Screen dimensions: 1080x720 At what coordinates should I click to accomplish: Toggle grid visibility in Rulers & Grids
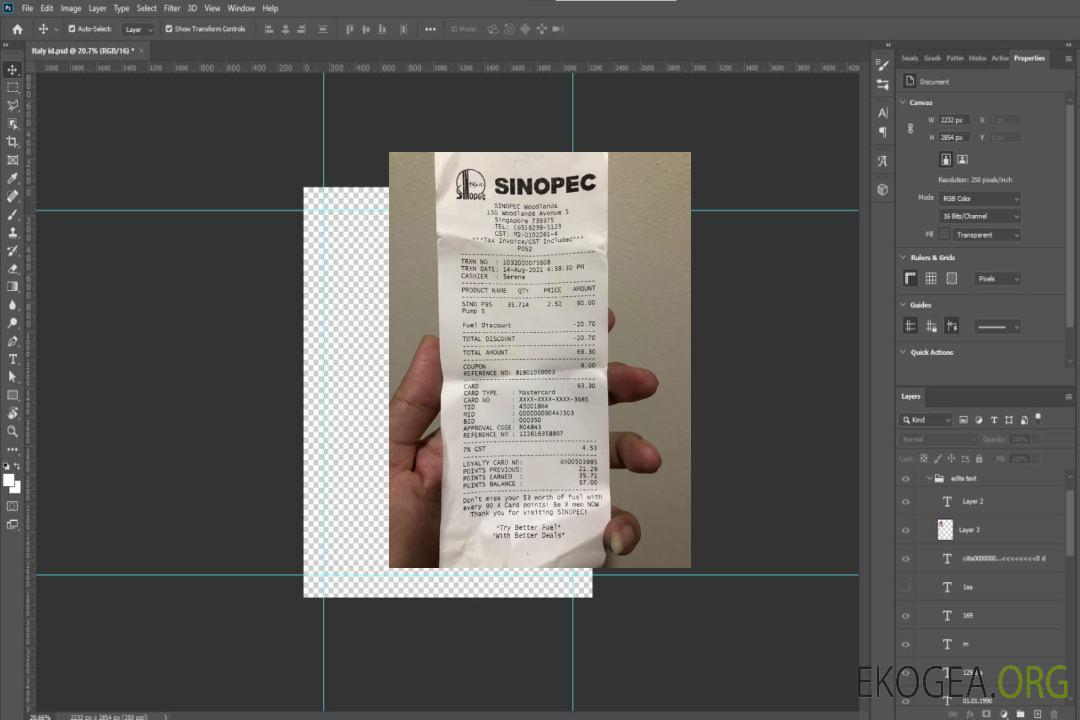931,278
